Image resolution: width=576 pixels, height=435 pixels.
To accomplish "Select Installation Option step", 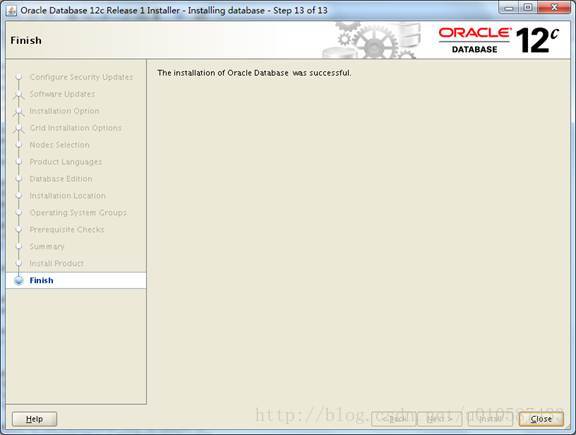I will (x=64, y=111).
